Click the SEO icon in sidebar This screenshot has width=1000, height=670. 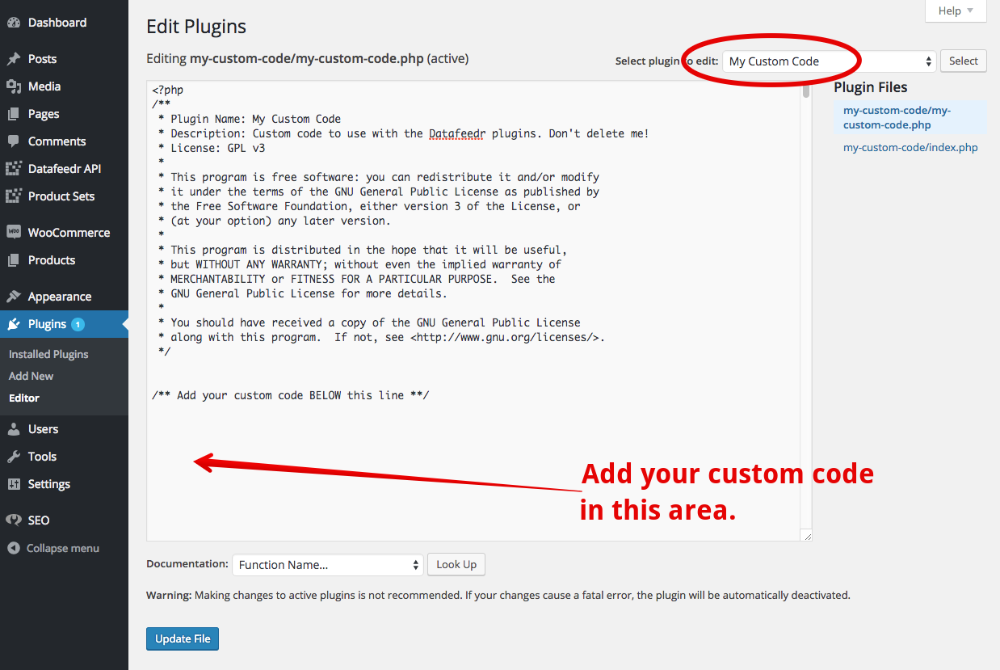[13, 520]
